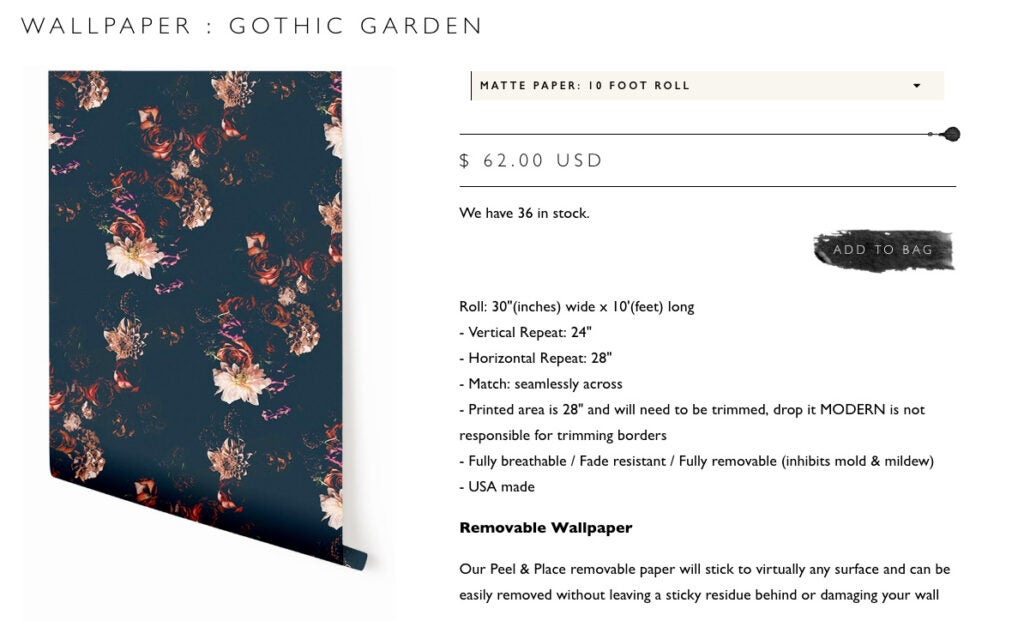Click the Horizontal Repeat: 28" line
Viewport: 1024px width, 621px height.
536,358
